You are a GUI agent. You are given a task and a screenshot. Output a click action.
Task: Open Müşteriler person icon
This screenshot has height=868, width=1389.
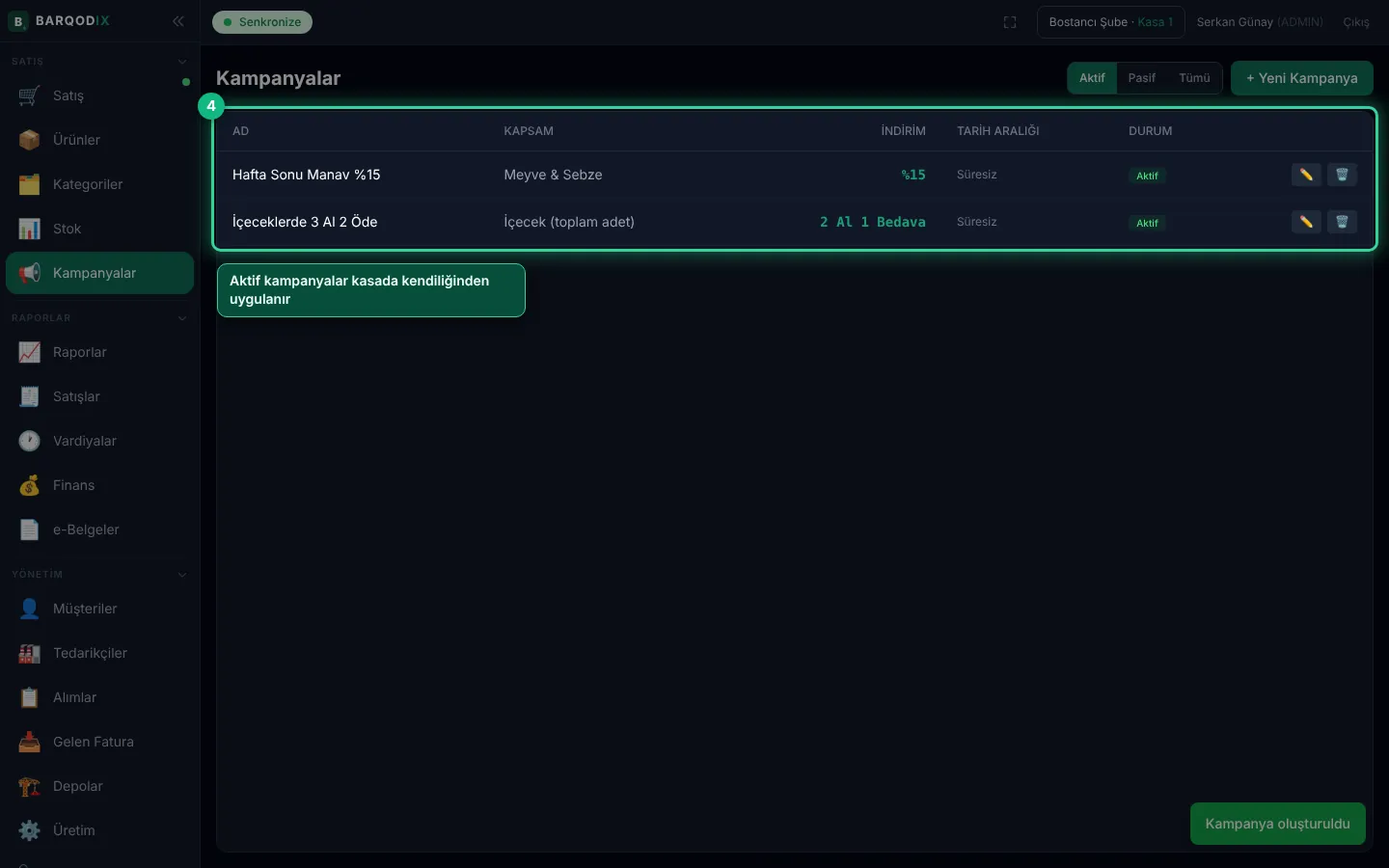pos(30,609)
